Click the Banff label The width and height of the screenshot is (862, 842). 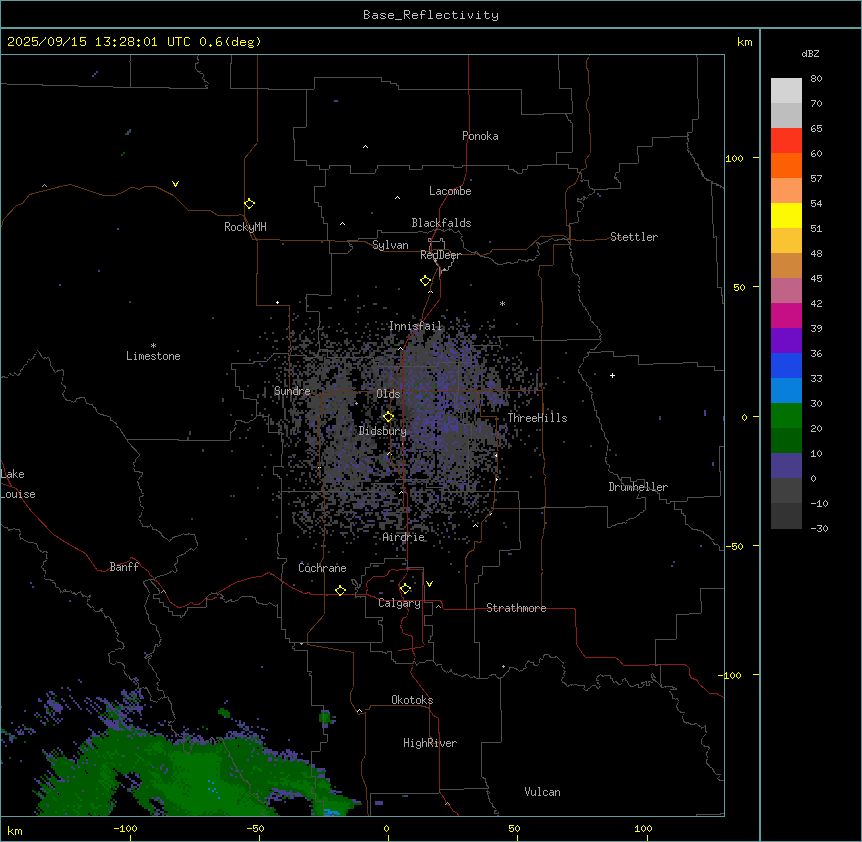coord(124,567)
